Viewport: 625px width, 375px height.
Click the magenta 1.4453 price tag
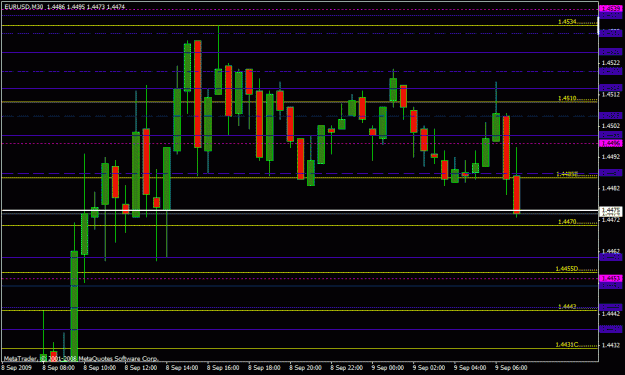point(610,278)
